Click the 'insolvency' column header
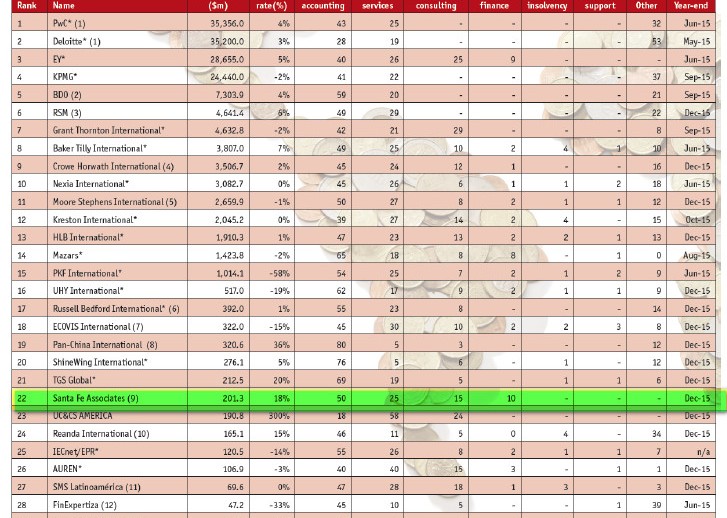 pyautogui.click(x=547, y=6)
